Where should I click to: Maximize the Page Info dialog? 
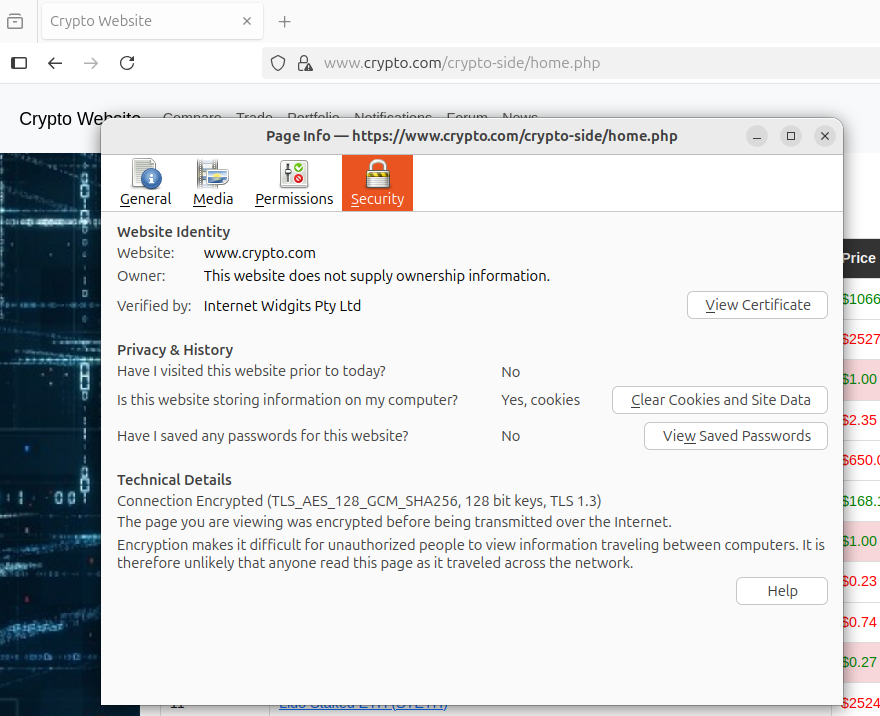[x=790, y=136]
